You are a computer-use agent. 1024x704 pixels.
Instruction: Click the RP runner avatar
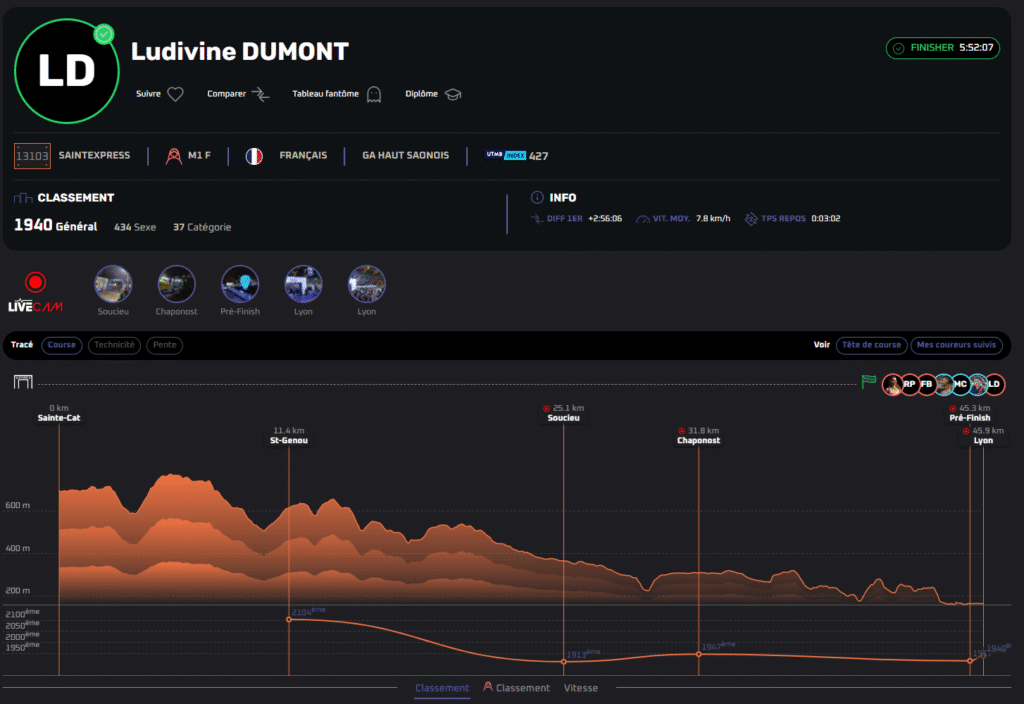coord(909,384)
